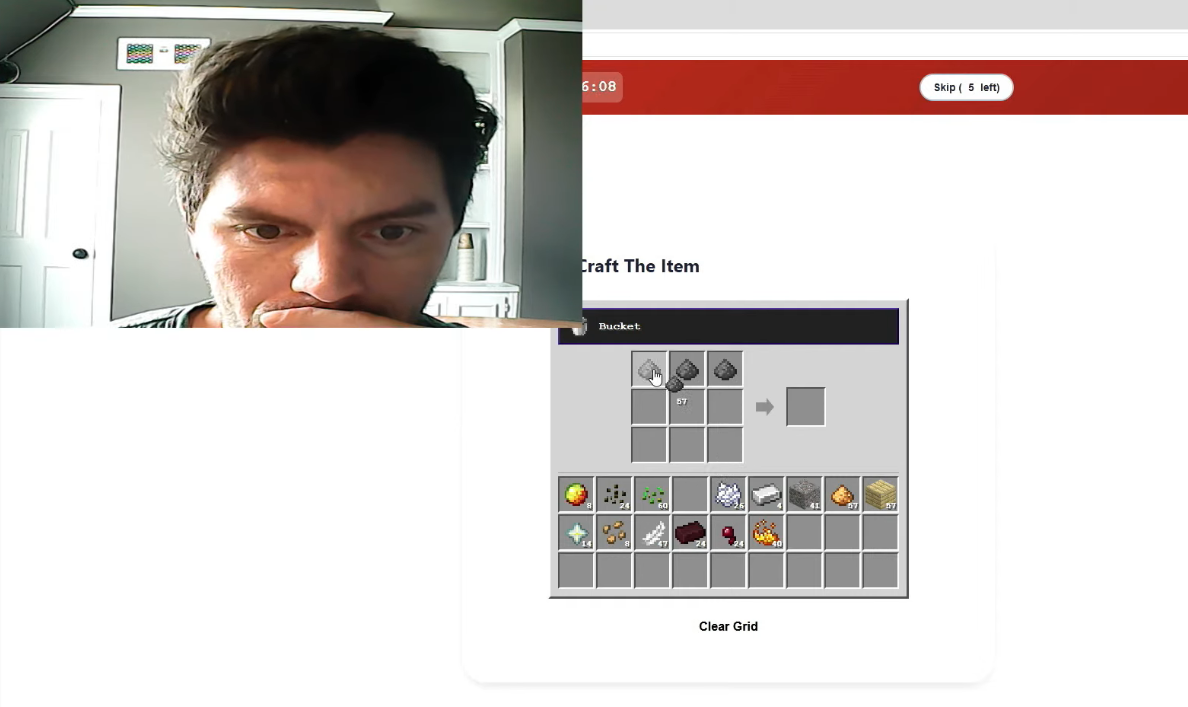Click the bottom-right crafting grid slot
The image size is (1188, 707).
(725, 445)
